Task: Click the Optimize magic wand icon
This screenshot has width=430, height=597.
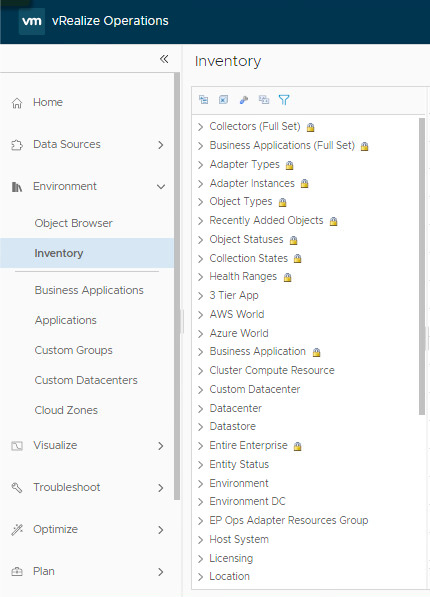Action: [x=17, y=530]
